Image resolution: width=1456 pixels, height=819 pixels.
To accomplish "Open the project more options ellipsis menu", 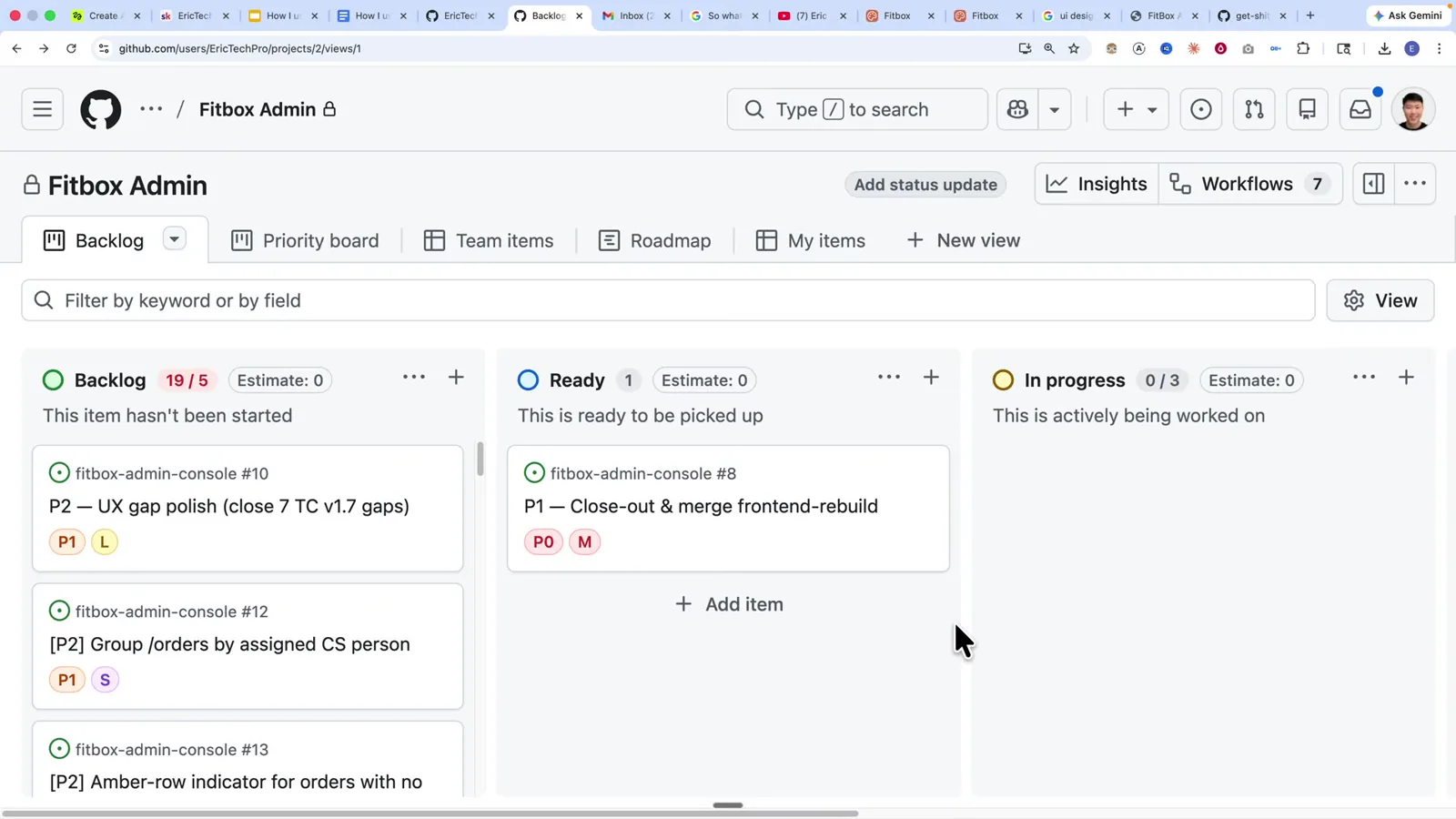I will point(1415,184).
